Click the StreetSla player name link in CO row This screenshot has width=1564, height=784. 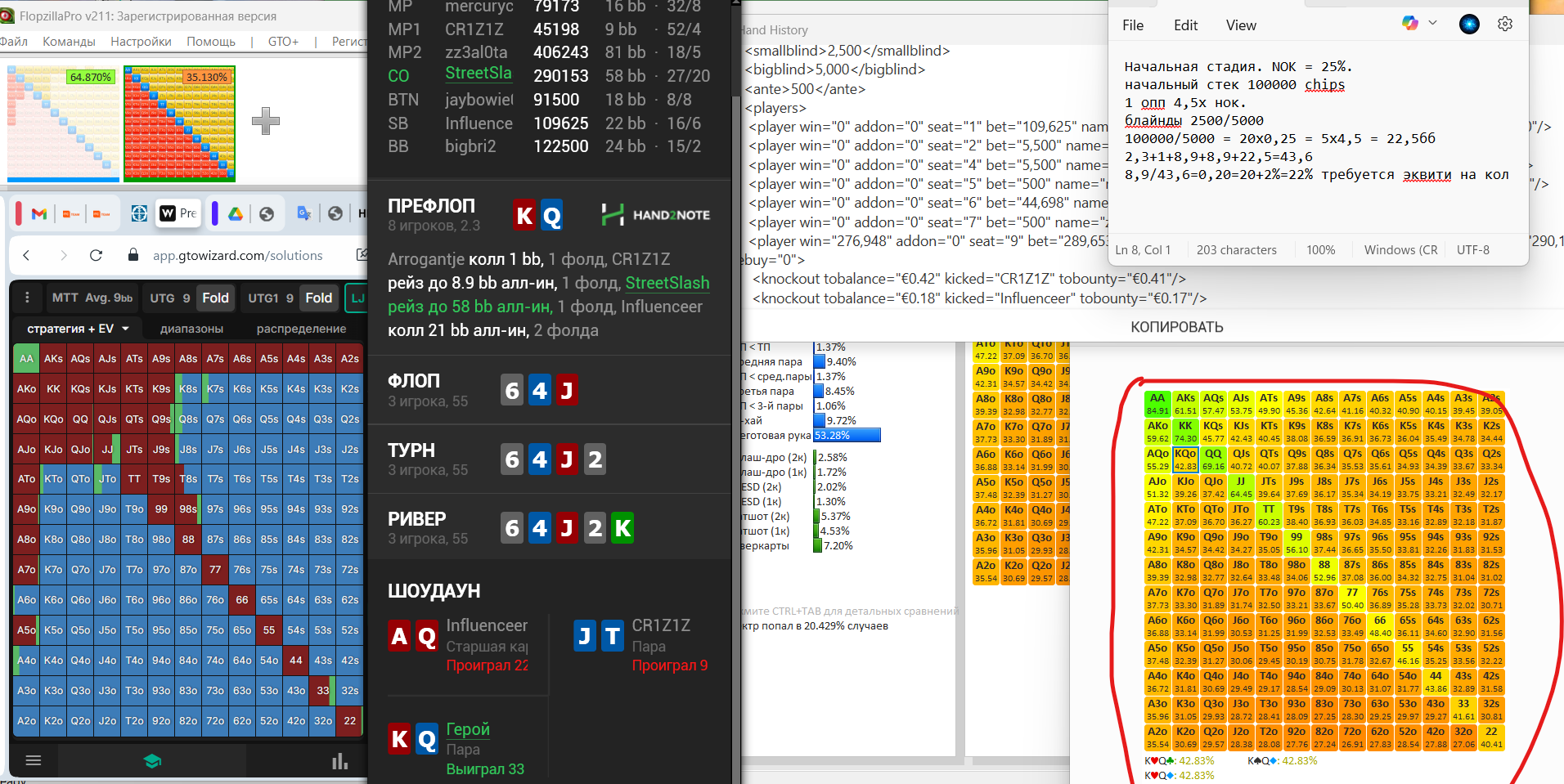(x=479, y=74)
